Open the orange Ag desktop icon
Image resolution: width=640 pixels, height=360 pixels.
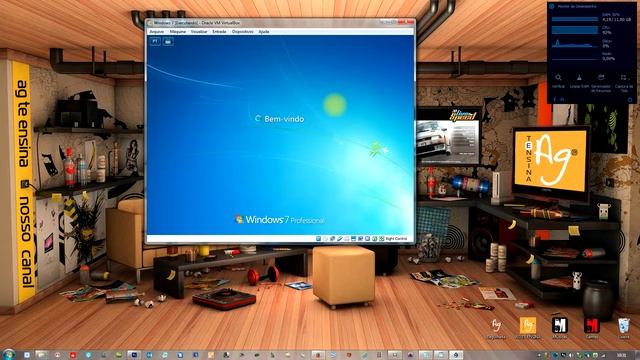coord(528,329)
